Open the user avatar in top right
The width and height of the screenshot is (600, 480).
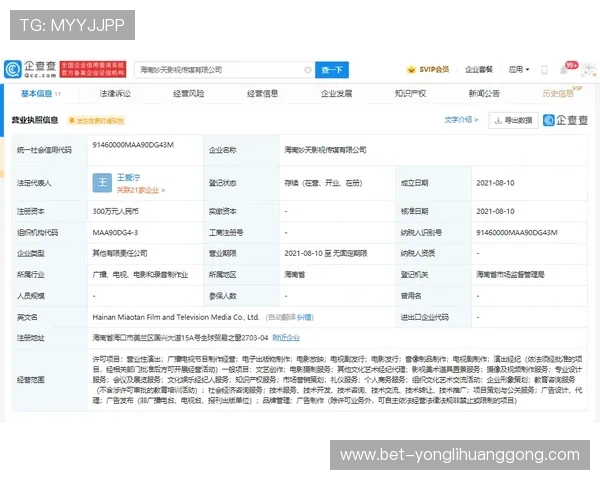tap(589, 70)
